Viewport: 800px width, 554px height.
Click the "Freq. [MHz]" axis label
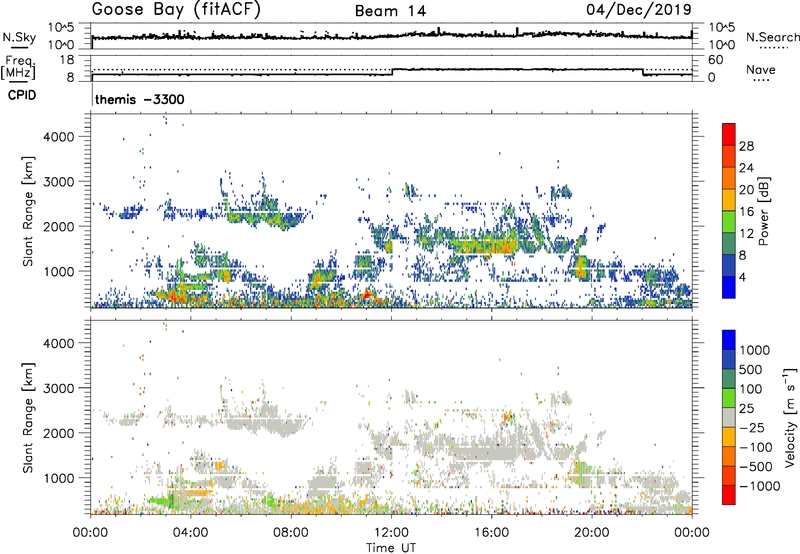click(x=19, y=67)
